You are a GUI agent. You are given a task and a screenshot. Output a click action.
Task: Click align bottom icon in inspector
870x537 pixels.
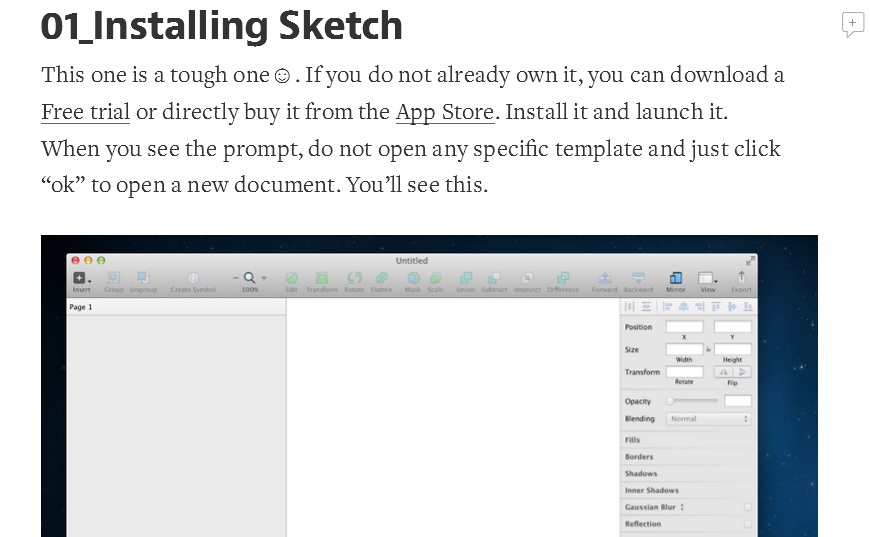pyautogui.click(x=748, y=307)
